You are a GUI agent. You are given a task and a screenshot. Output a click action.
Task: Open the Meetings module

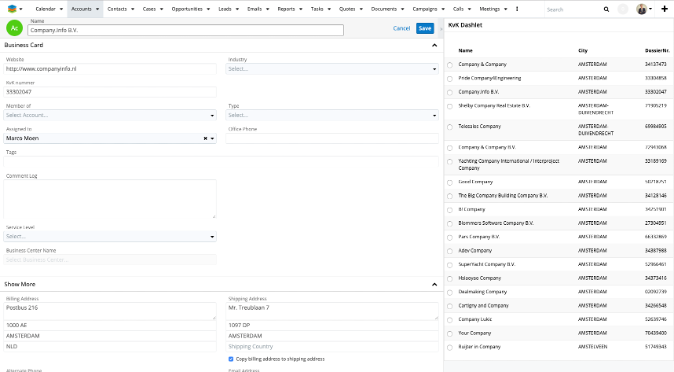click(490, 9)
